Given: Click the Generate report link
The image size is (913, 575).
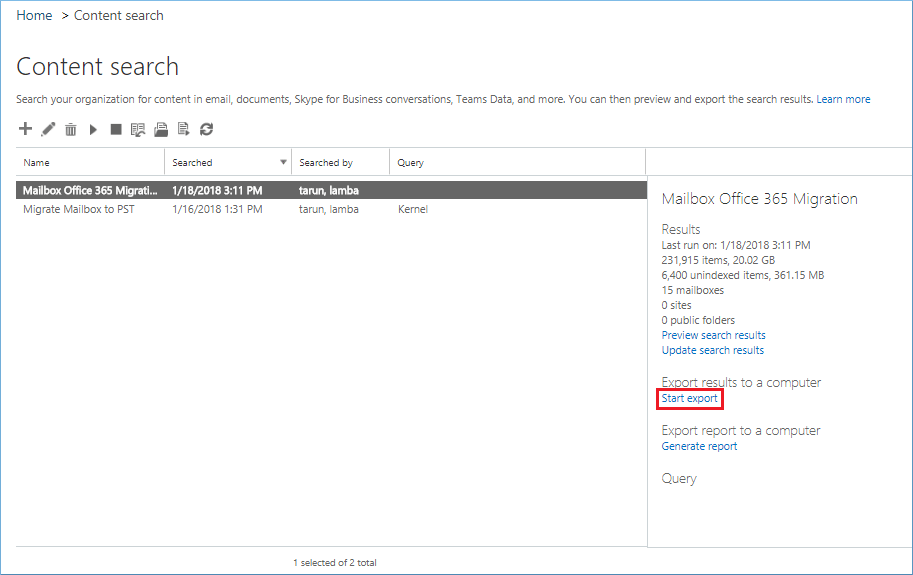Looking at the screenshot, I should pos(699,446).
